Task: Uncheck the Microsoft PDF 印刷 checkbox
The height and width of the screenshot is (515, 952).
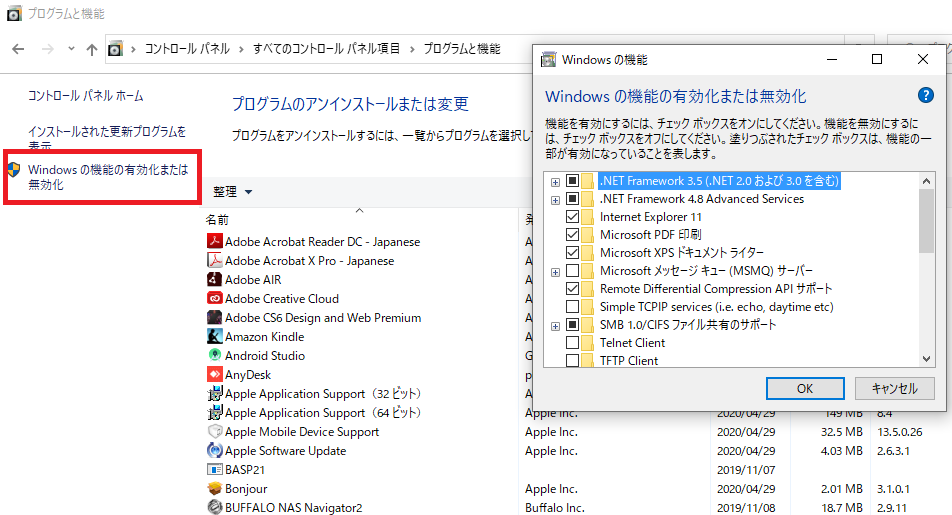Action: pyautogui.click(x=572, y=234)
